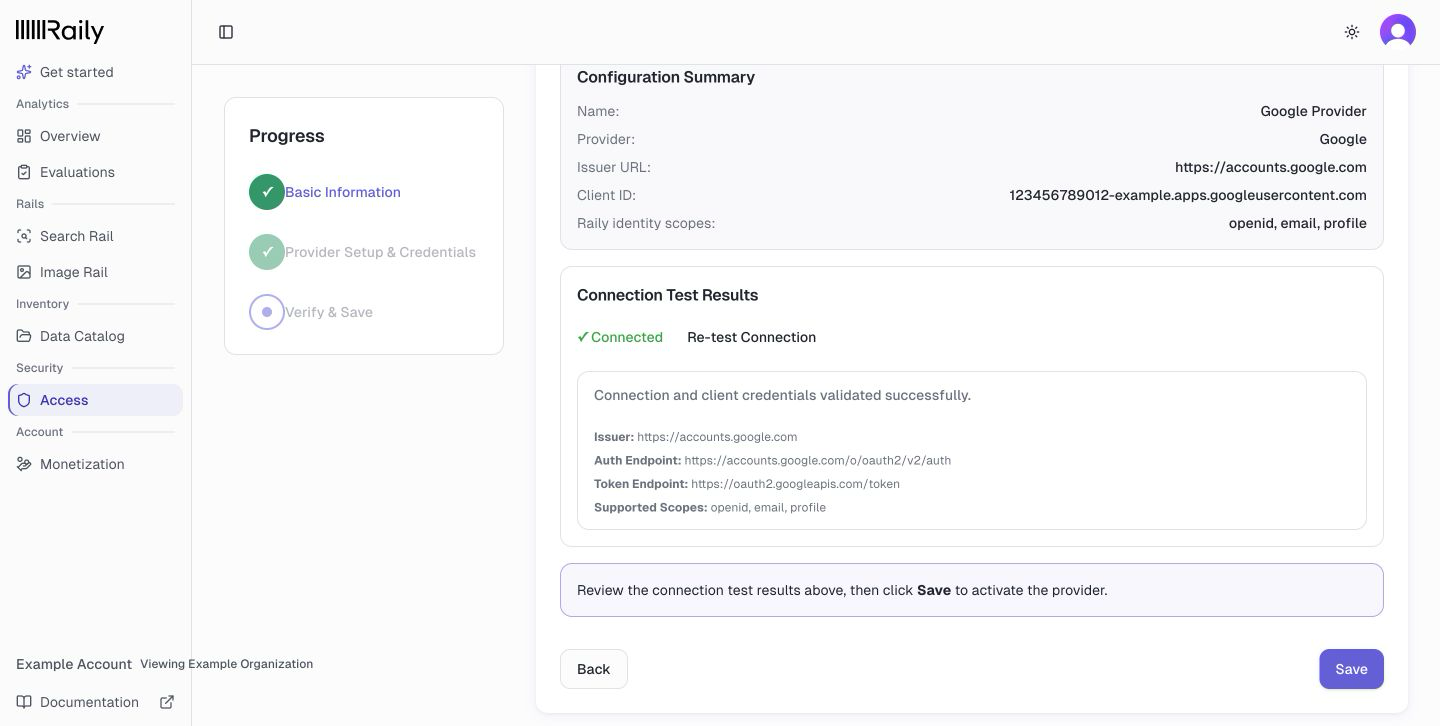Select the Verify & Save step label
This screenshot has width=1440, height=726.
(x=329, y=312)
